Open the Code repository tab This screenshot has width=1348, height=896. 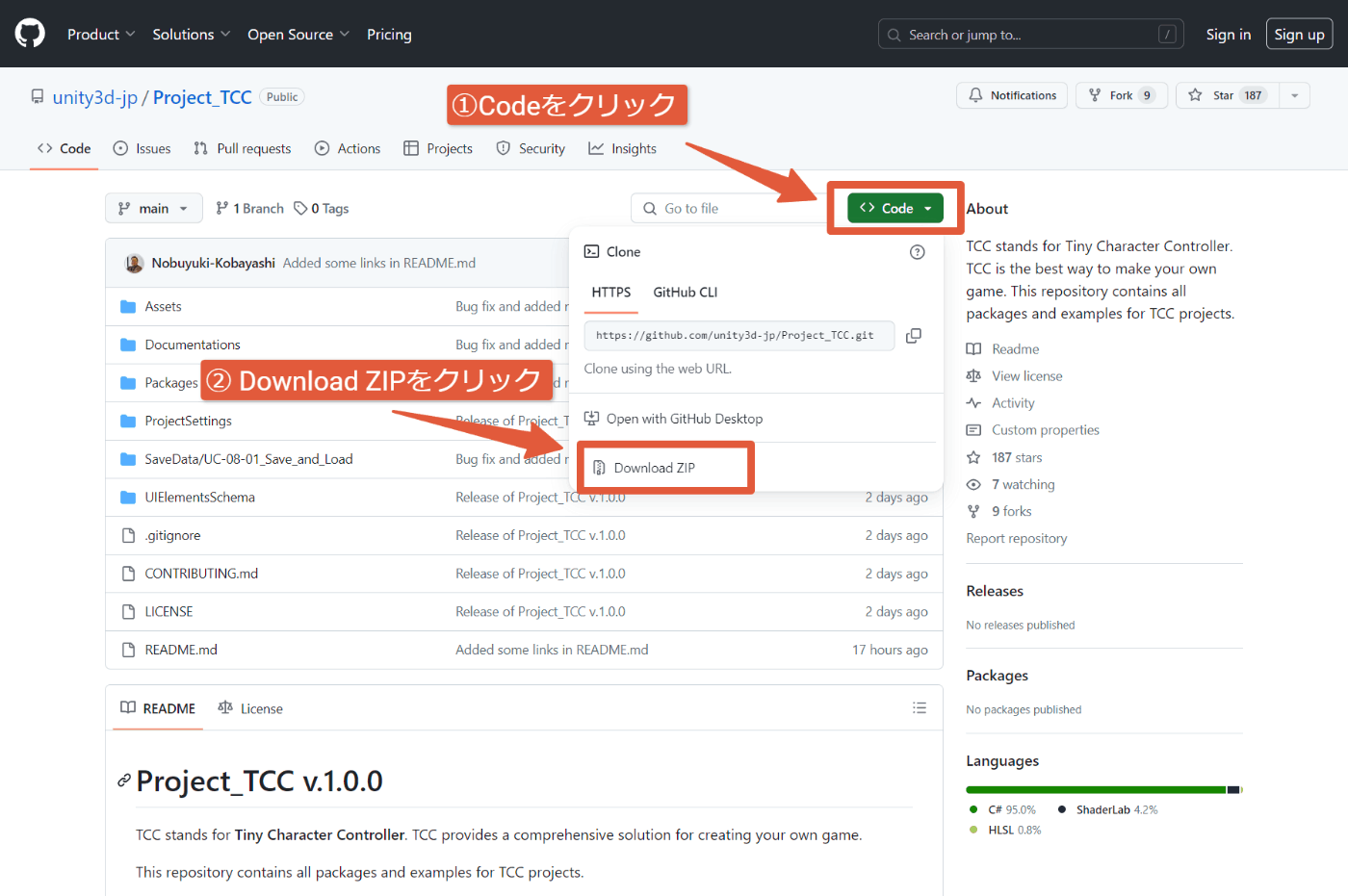[65, 148]
